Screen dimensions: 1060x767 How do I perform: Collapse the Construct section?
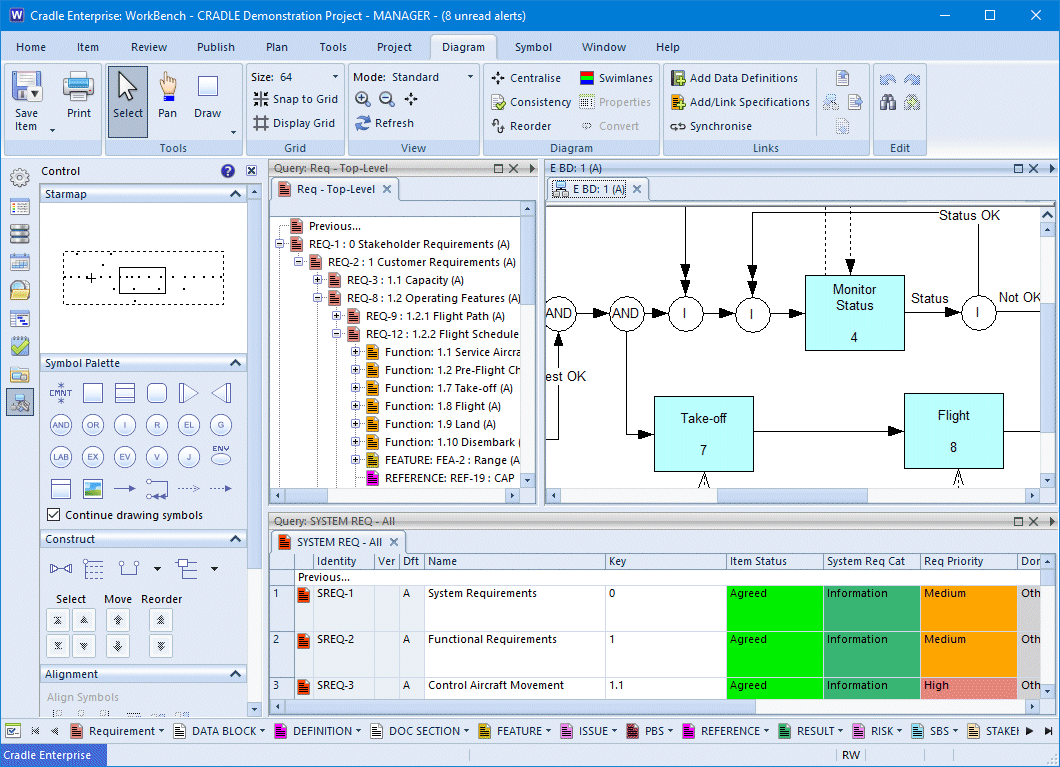(235, 539)
